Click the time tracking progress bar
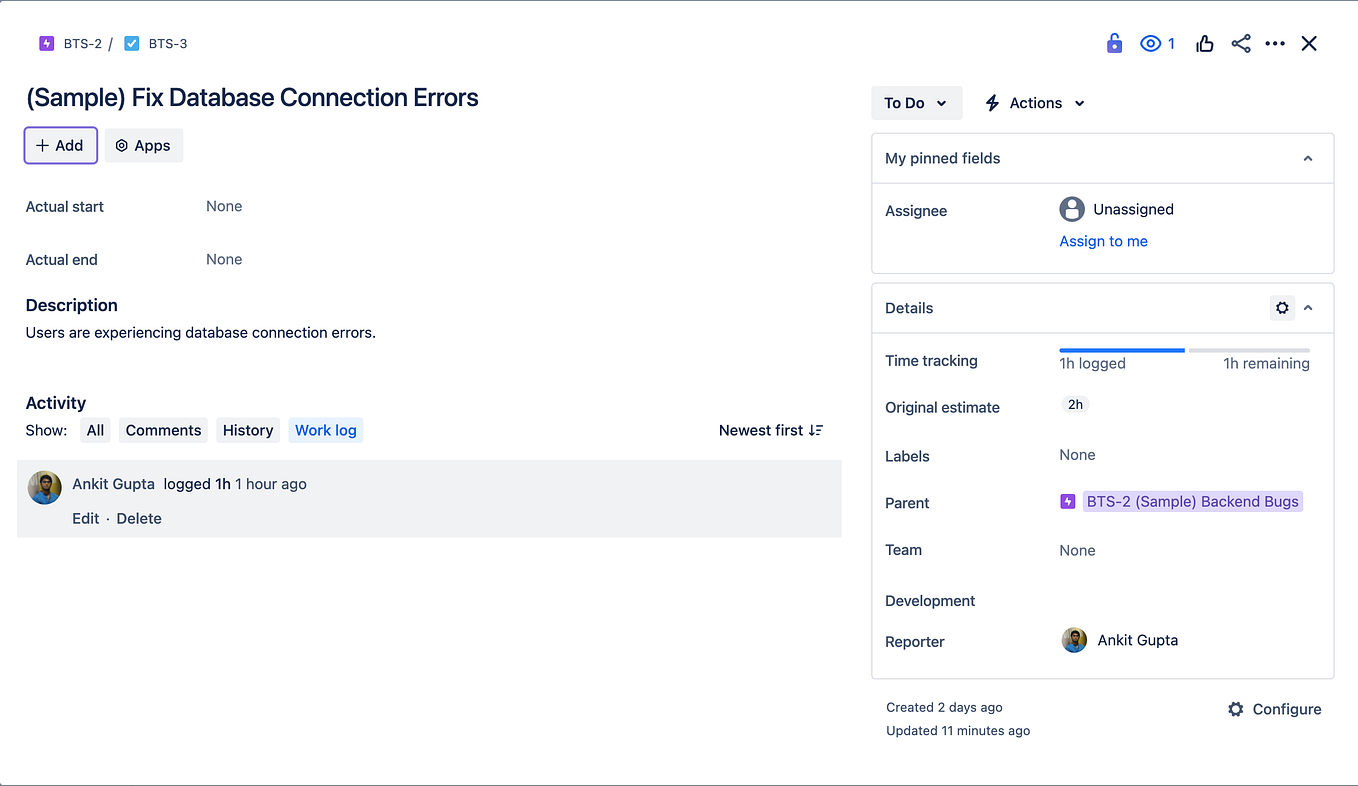This screenshot has height=786, width=1358. (1185, 351)
